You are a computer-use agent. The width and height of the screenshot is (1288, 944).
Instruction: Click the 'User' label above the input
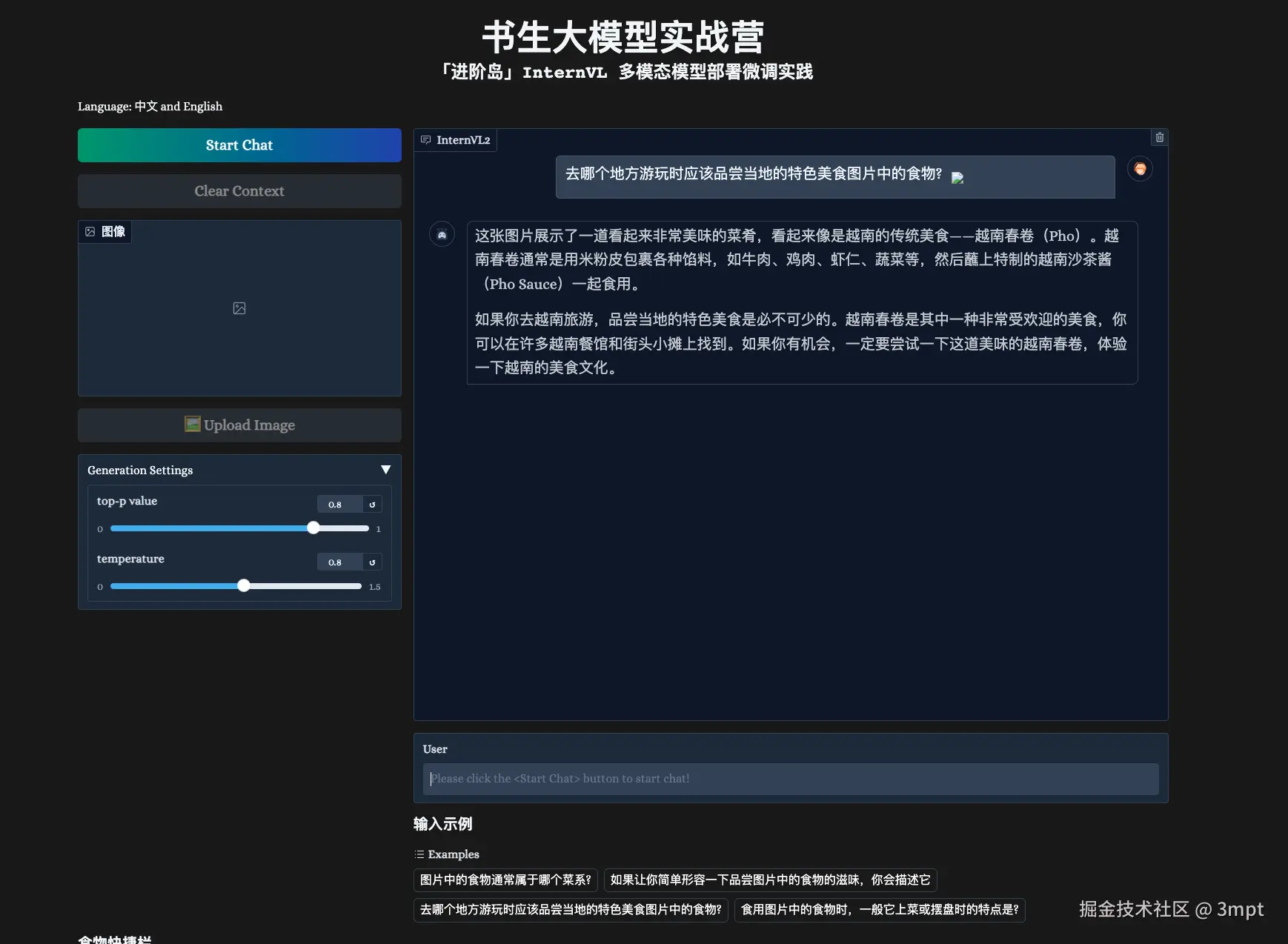[435, 749]
